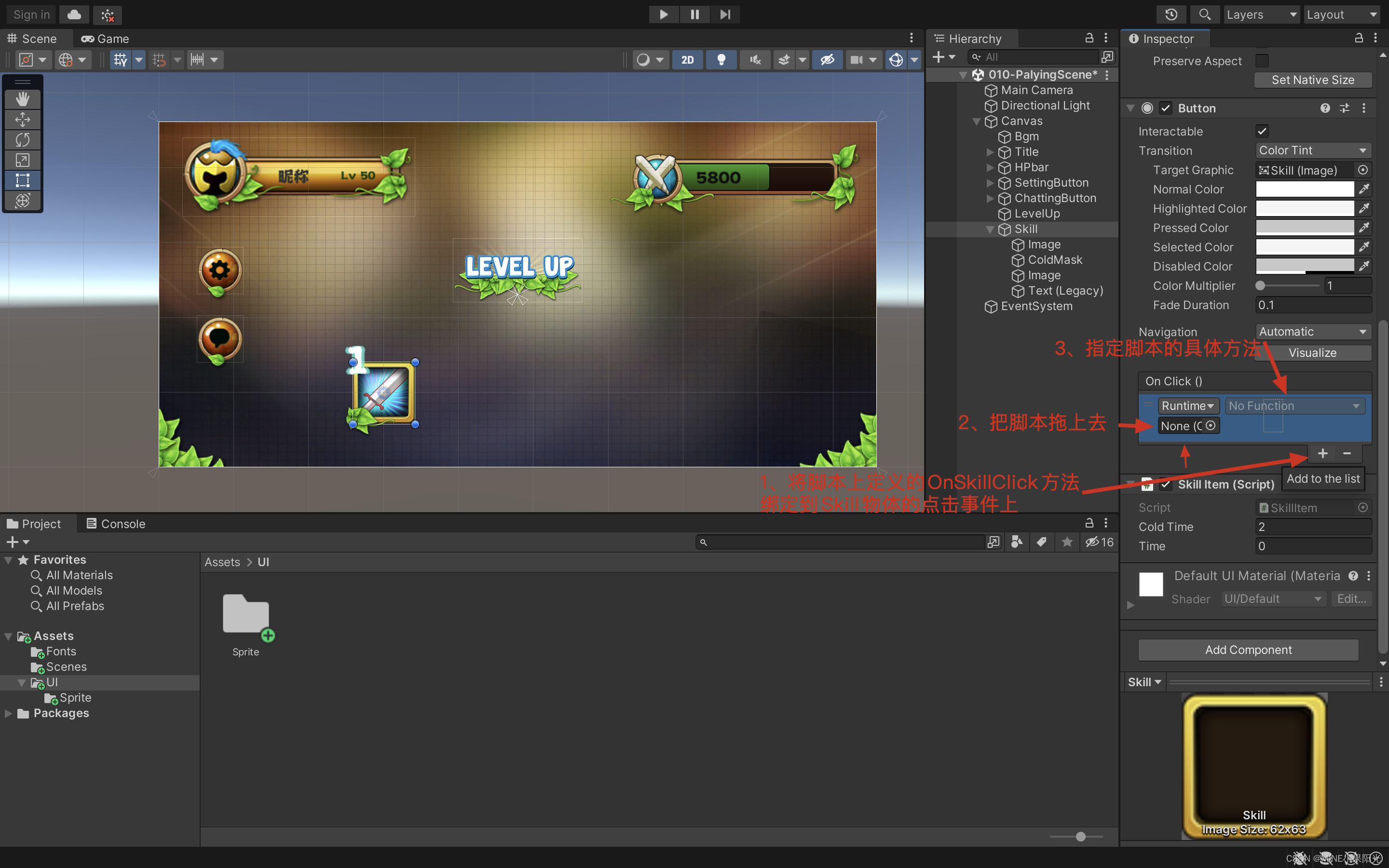The image size is (1389, 868).
Task: Toggle scene visibility eye icon
Action: [x=827, y=60]
